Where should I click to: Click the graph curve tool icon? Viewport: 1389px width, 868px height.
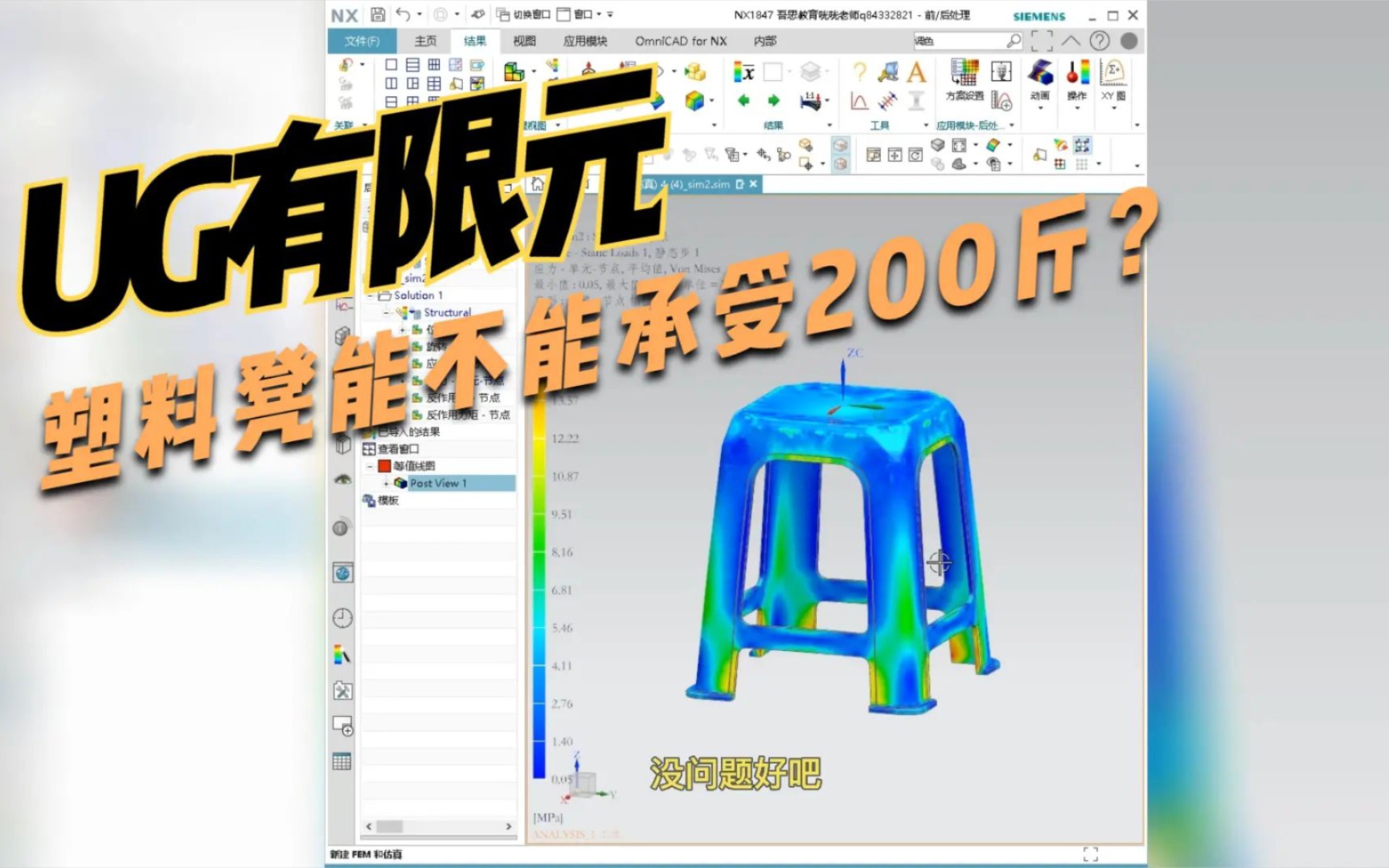tap(859, 100)
